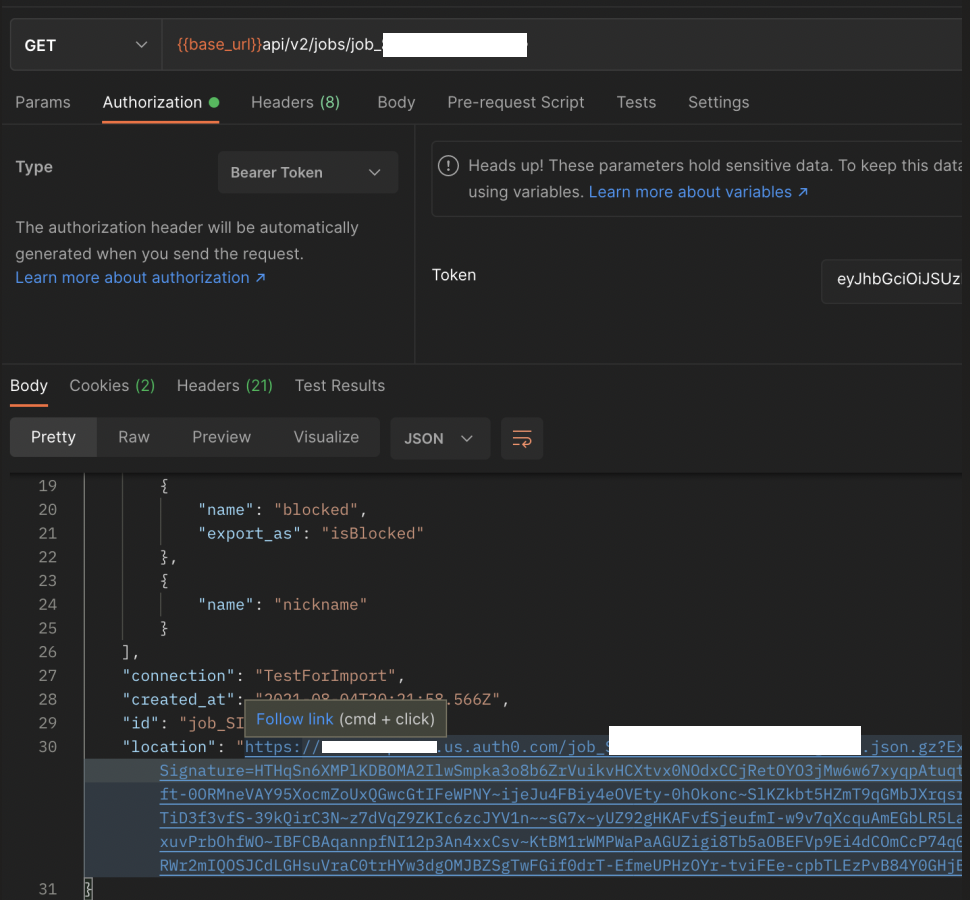
Task: Click the Learn more about variables link
Action: point(690,192)
